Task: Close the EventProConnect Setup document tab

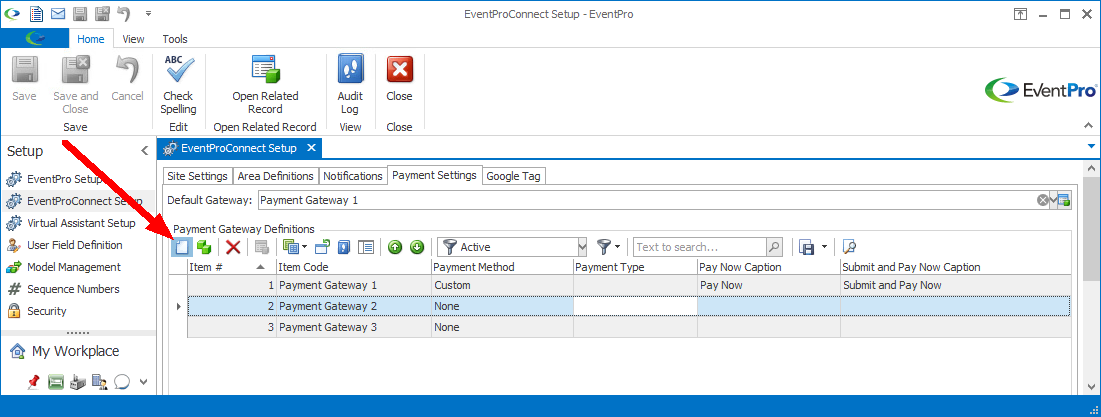Action: [x=312, y=148]
